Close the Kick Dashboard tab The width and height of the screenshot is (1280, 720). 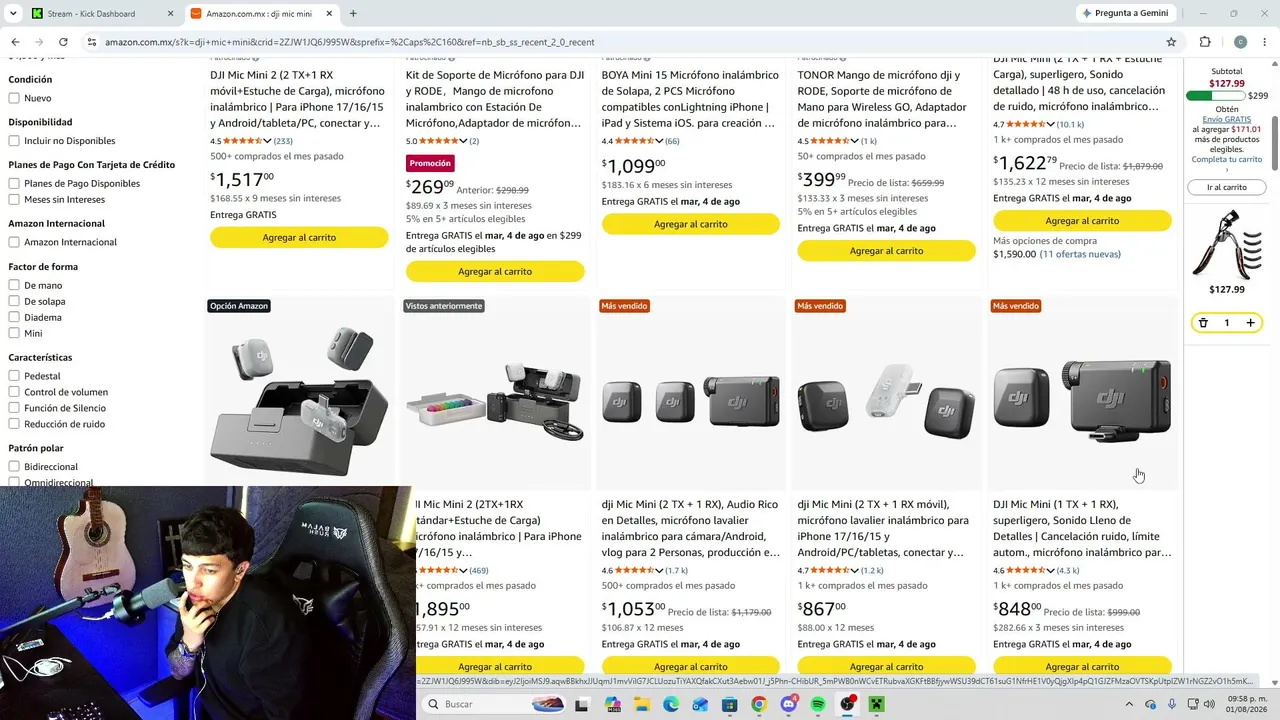[170, 14]
